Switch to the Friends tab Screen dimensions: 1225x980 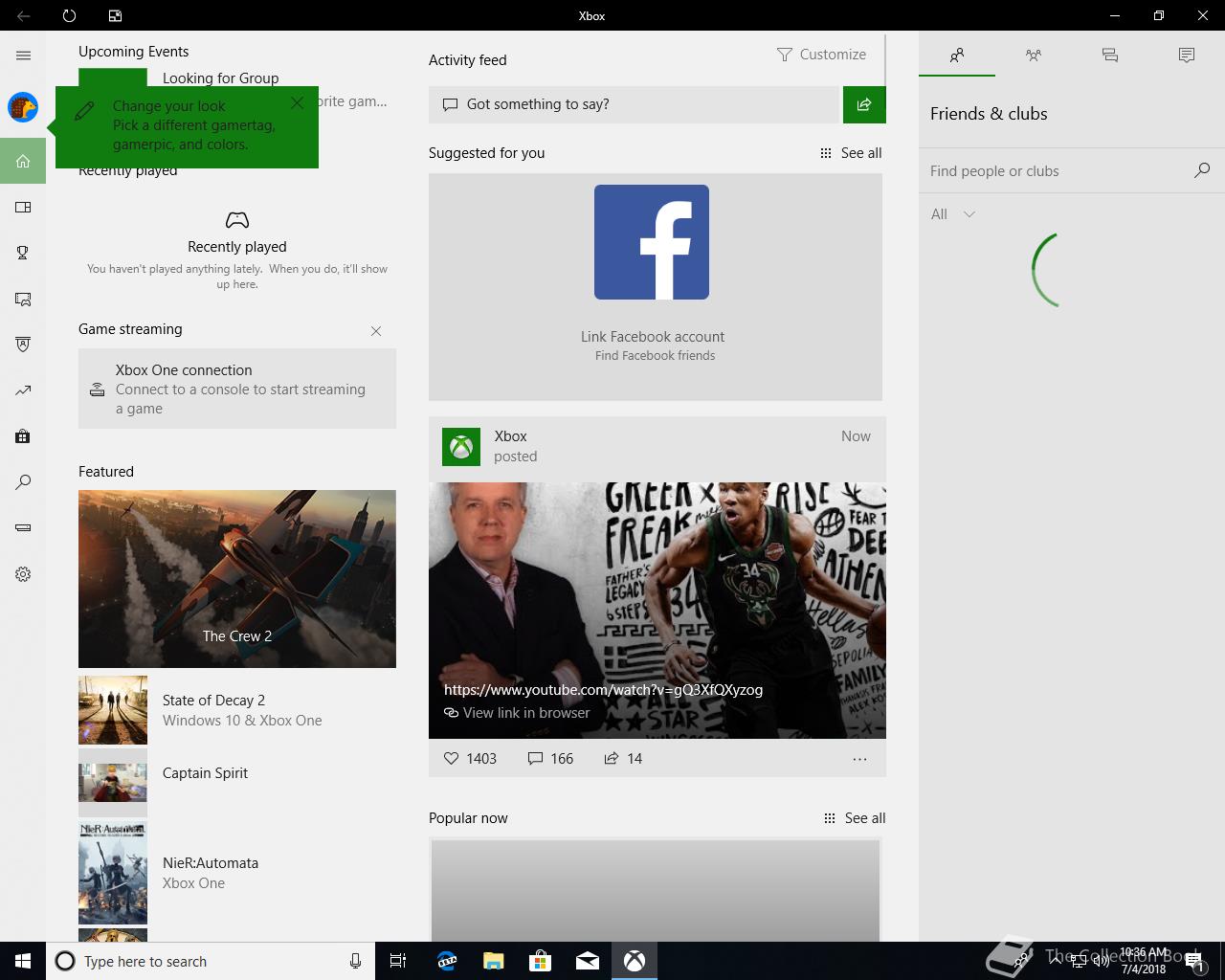click(957, 55)
